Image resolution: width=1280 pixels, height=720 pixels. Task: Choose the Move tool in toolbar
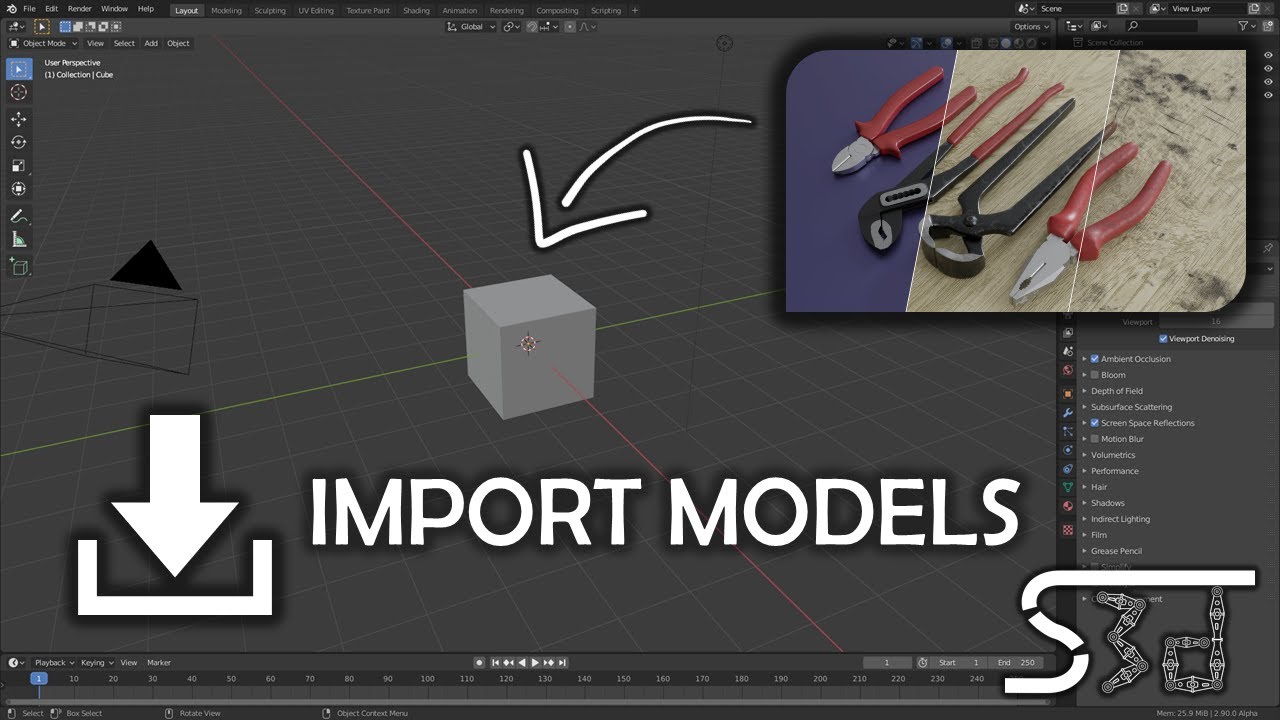click(x=18, y=119)
